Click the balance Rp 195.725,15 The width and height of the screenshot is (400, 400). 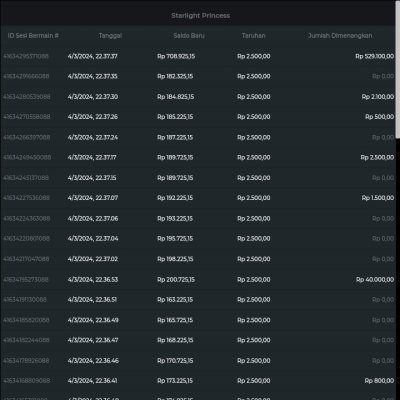tap(175, 239)
